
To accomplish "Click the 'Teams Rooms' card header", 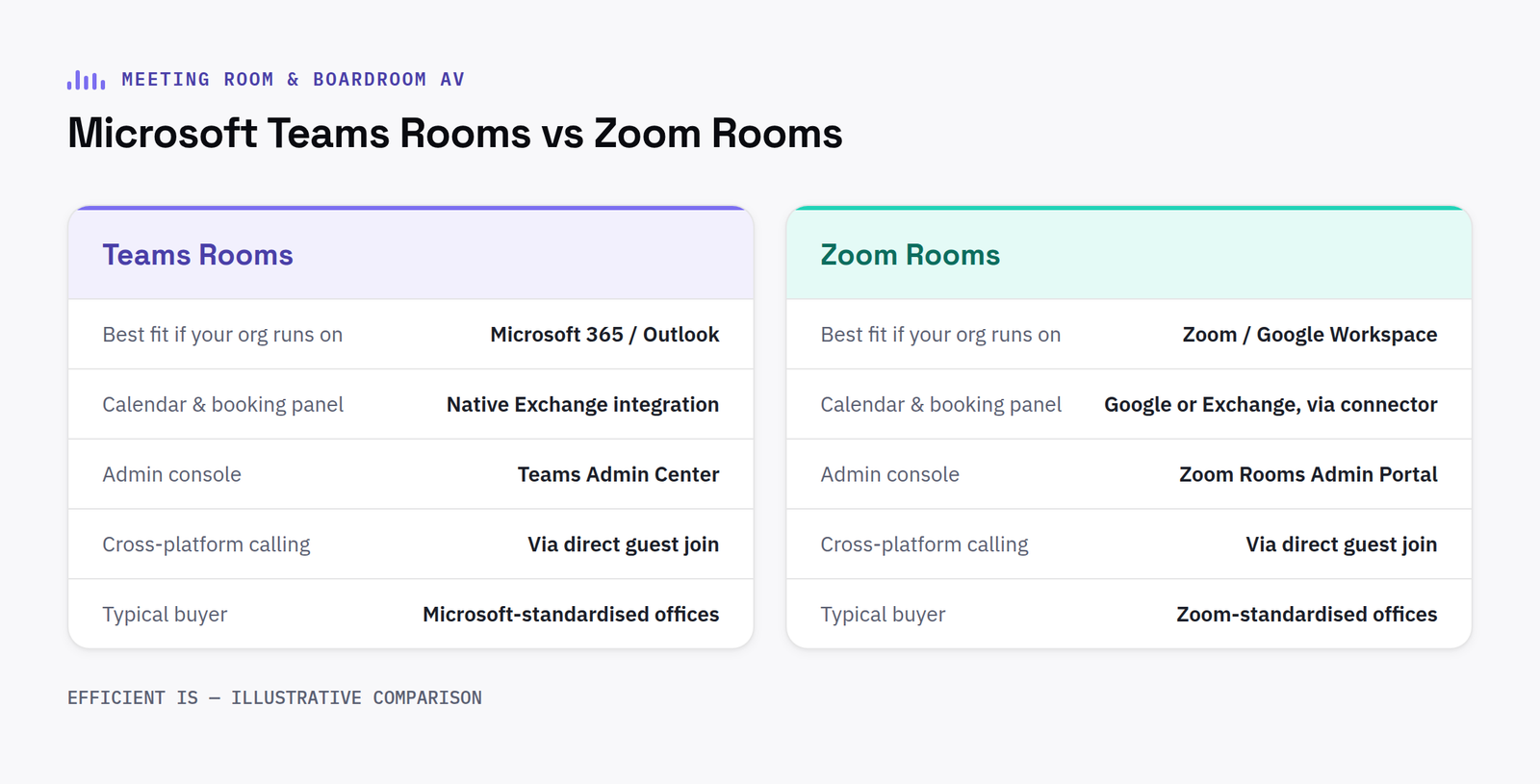I will pos(411,255).
